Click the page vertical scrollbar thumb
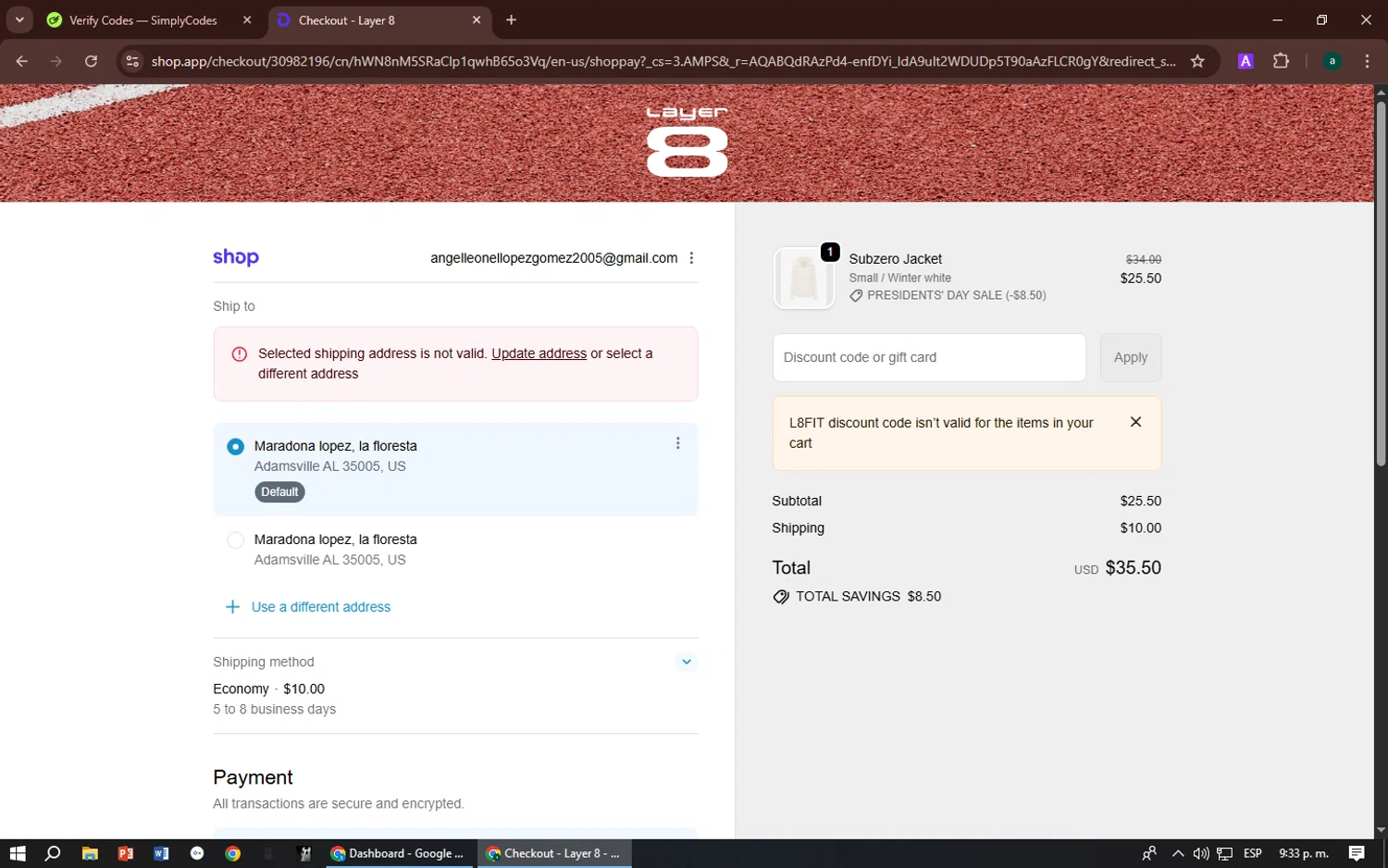The image size is (1388, 868). click(1380, 282)
